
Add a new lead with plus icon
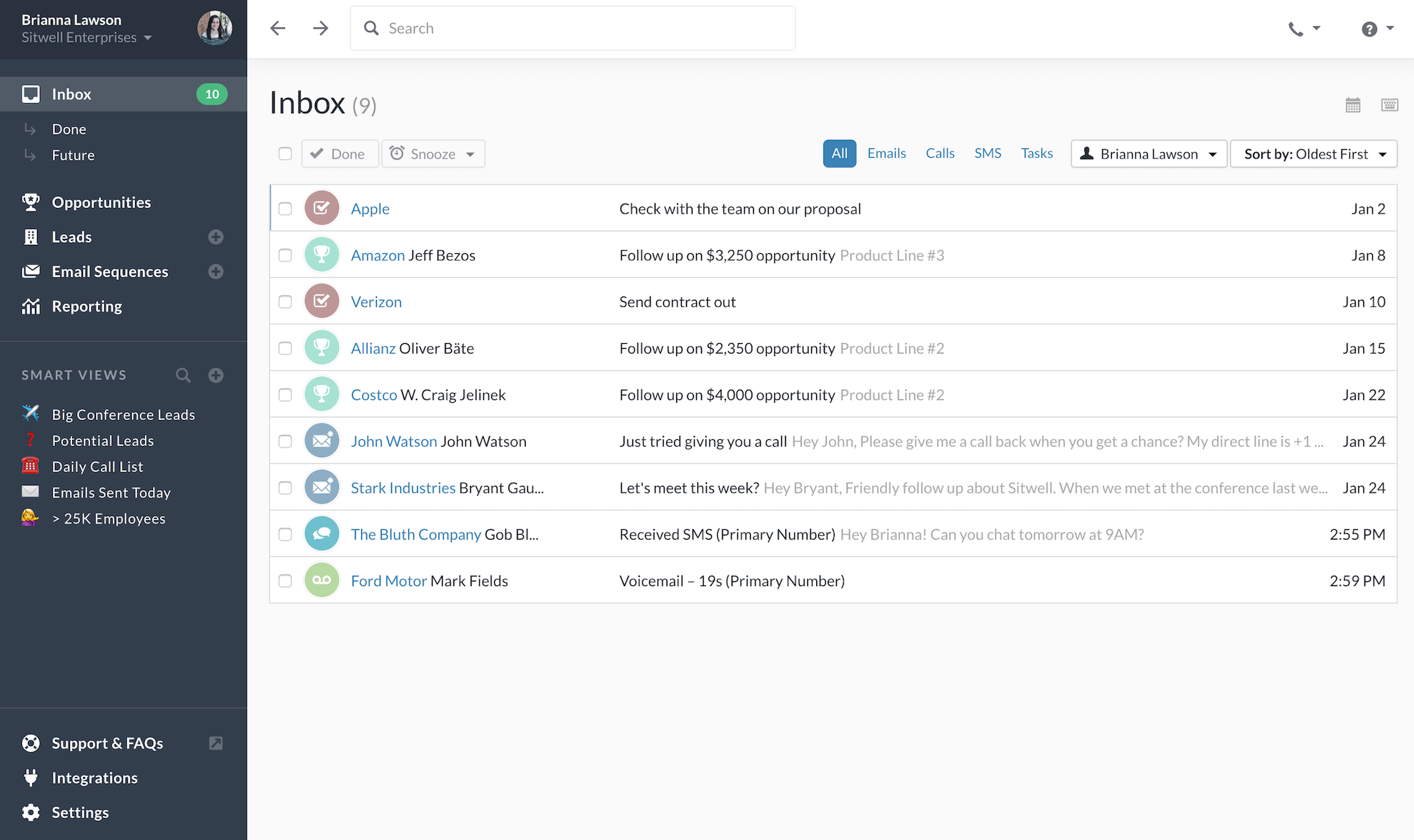tap(216, 237)
